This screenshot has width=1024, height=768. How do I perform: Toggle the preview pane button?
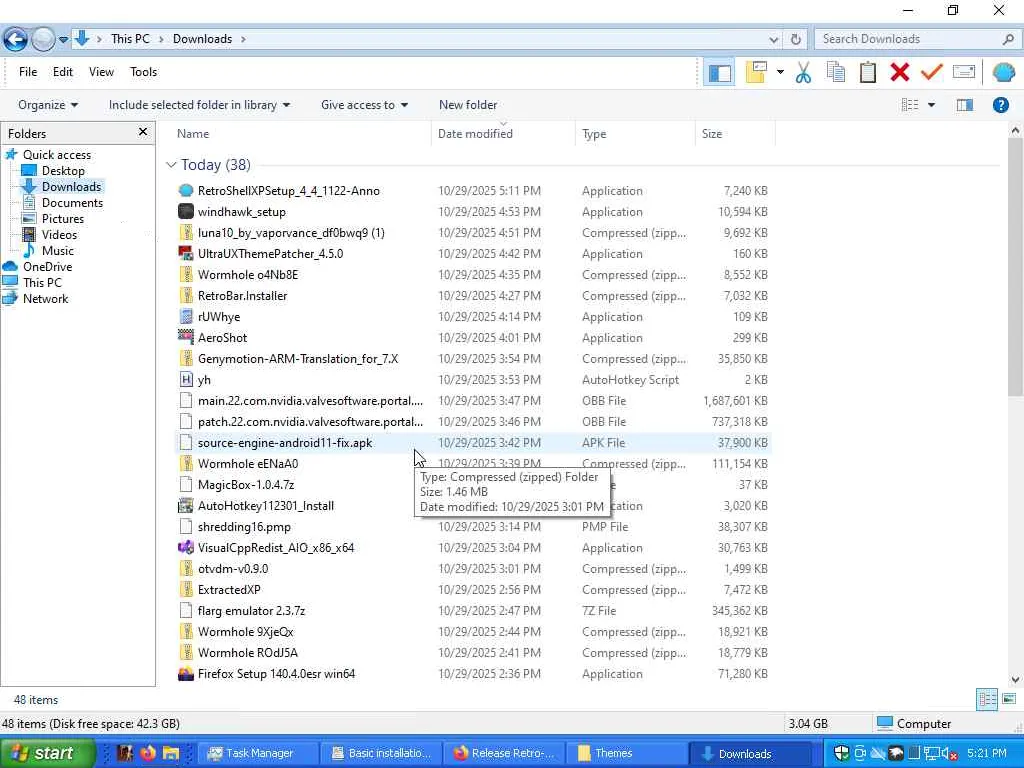(x=965, y=105)
